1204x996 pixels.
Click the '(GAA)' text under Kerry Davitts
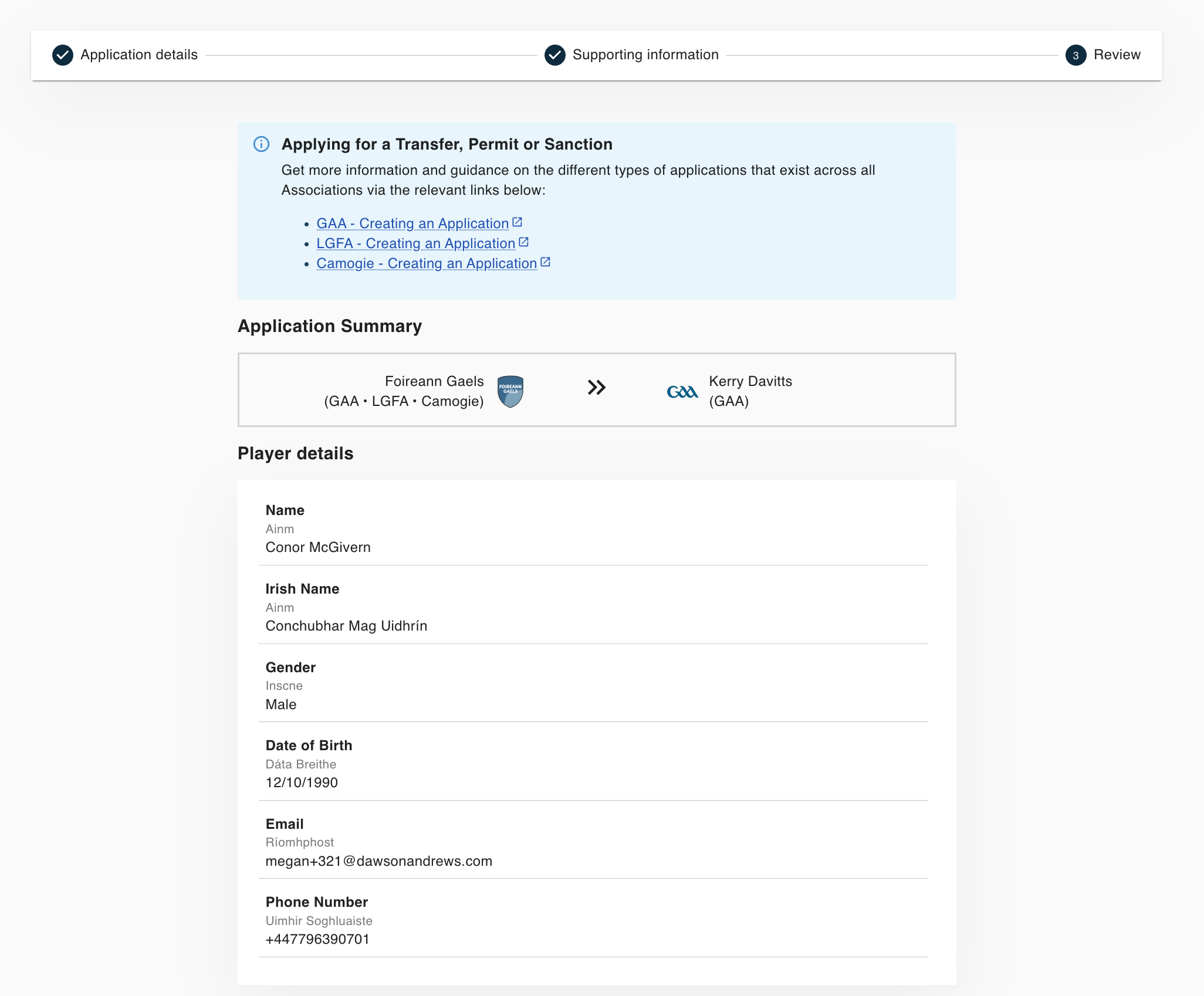(729, 401)
